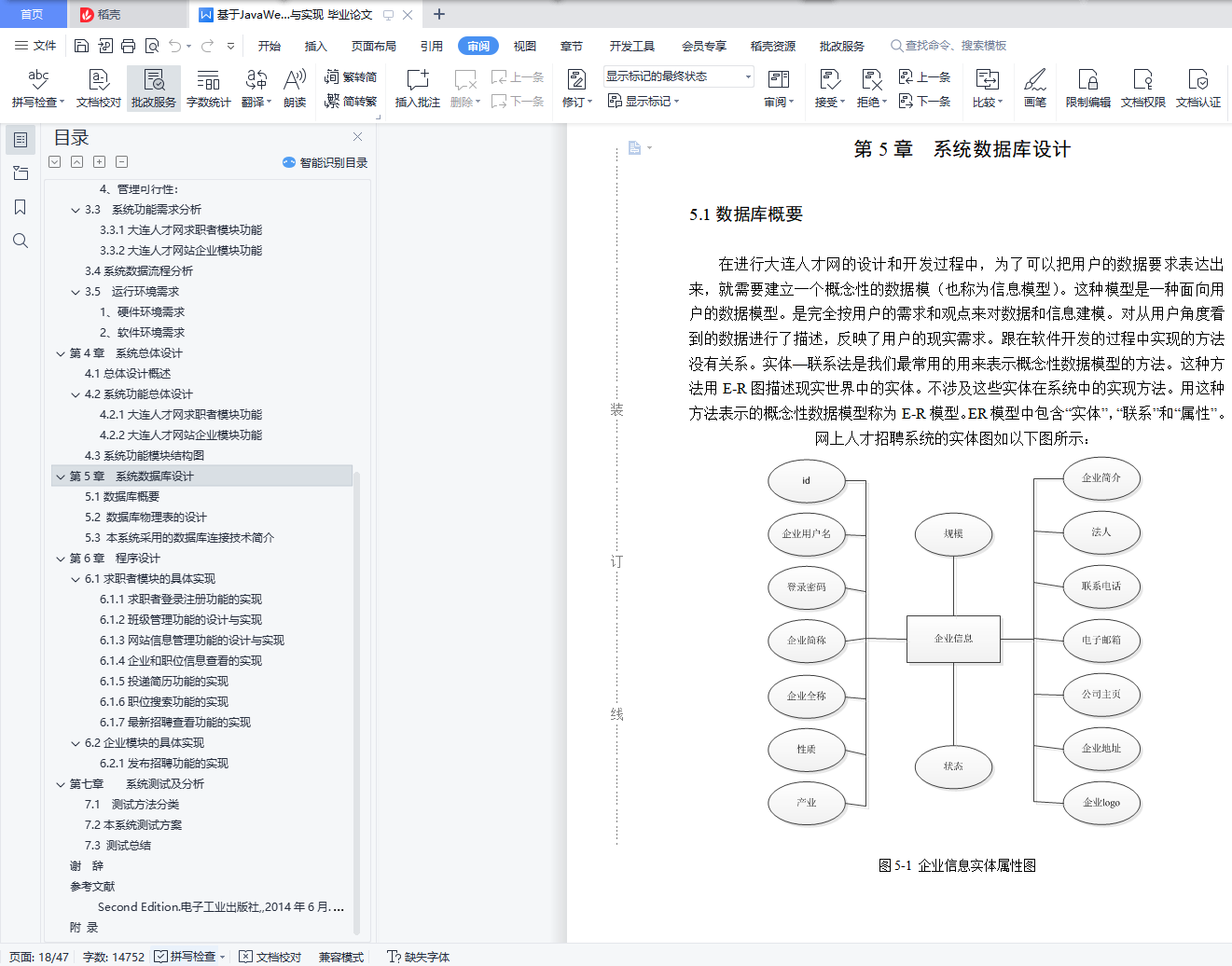Screen dimensions: 1232x966
Task: Click the print icon in quick toolbar
Action: coord(129,46)
